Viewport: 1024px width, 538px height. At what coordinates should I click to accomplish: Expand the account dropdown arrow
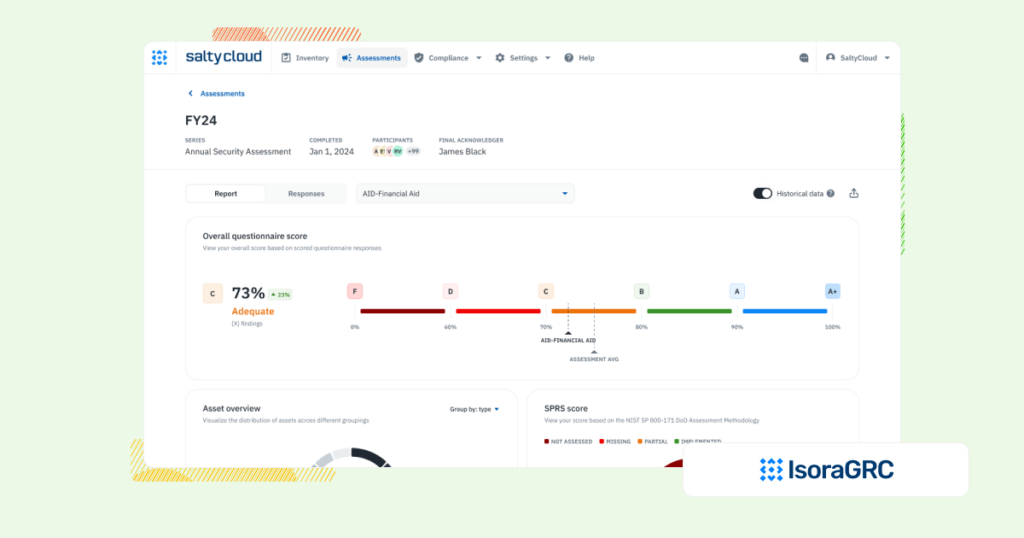click(x=887, y=58)
